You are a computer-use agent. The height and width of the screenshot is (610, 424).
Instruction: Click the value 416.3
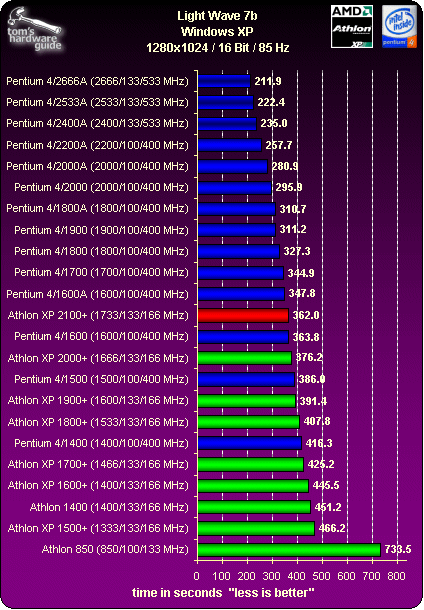319,443
